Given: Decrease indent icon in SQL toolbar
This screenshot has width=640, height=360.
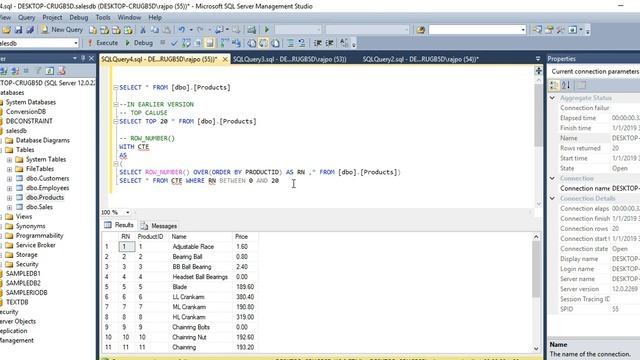Looking at the screenshot, I should (x=318, y=43).
